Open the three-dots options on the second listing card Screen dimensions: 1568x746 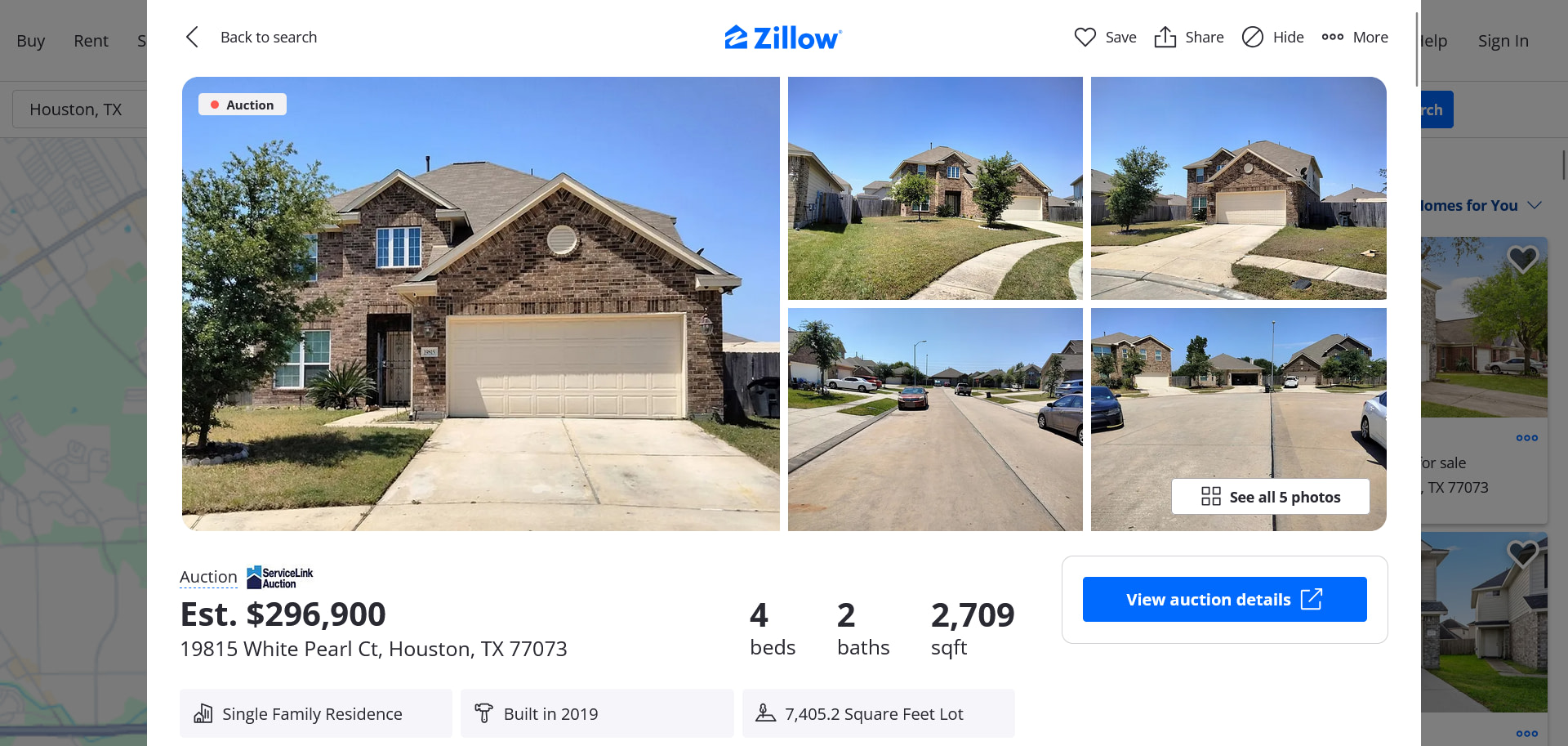tap(1526, 733)
